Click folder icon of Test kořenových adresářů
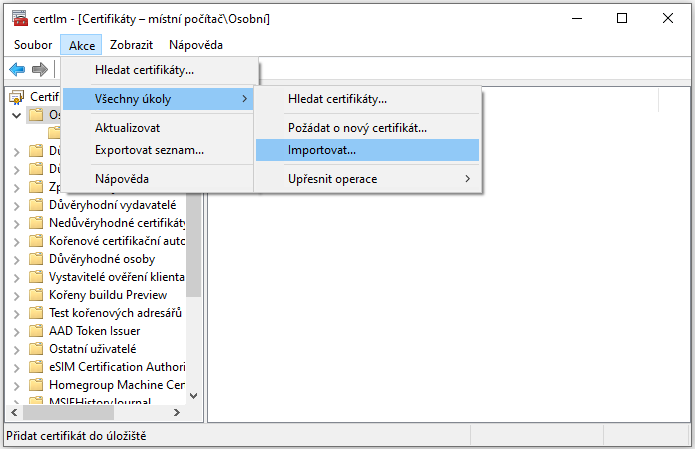Screen dimensions: 695x450 tap(36, 313)
